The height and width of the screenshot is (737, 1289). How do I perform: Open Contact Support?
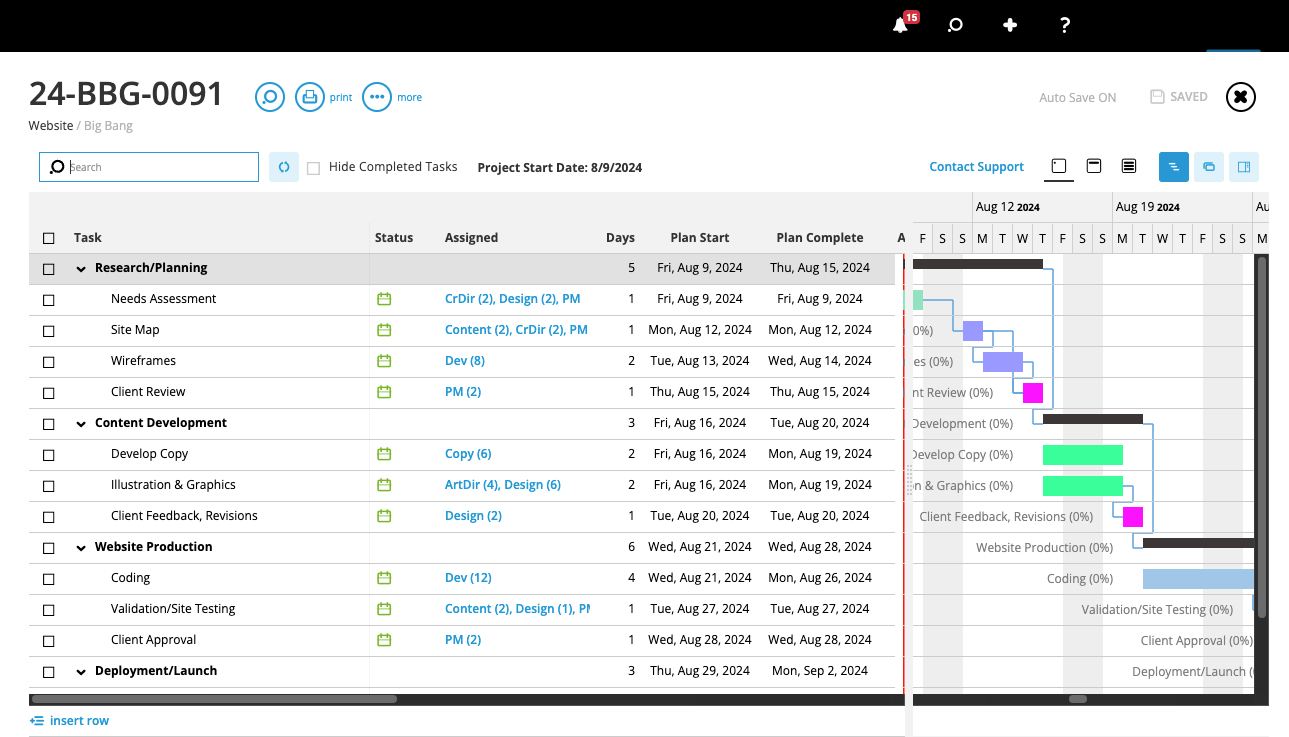976,166
